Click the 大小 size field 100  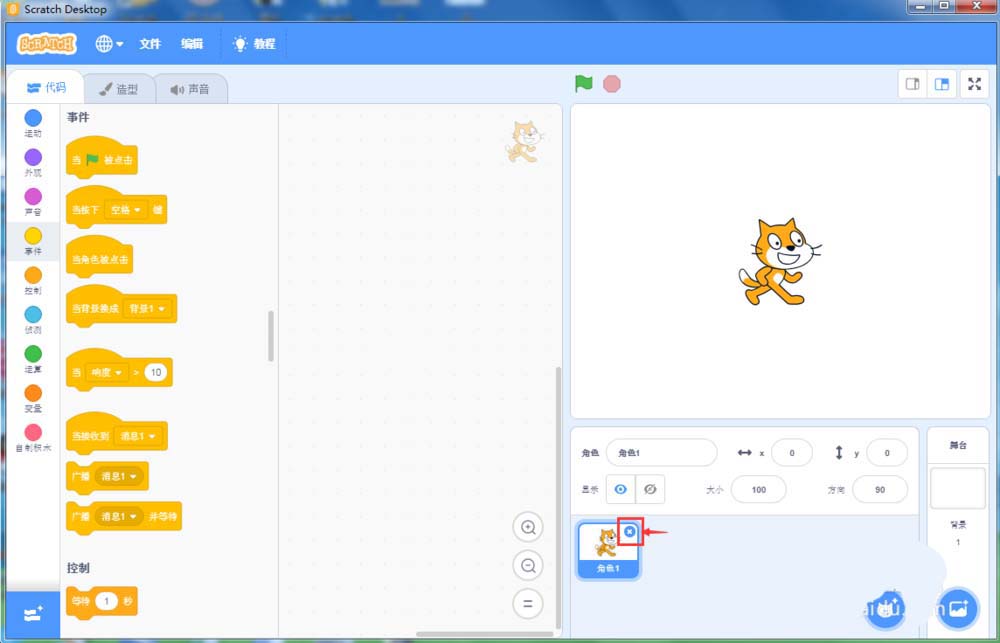pyautogui.click(x=758, y=490)
